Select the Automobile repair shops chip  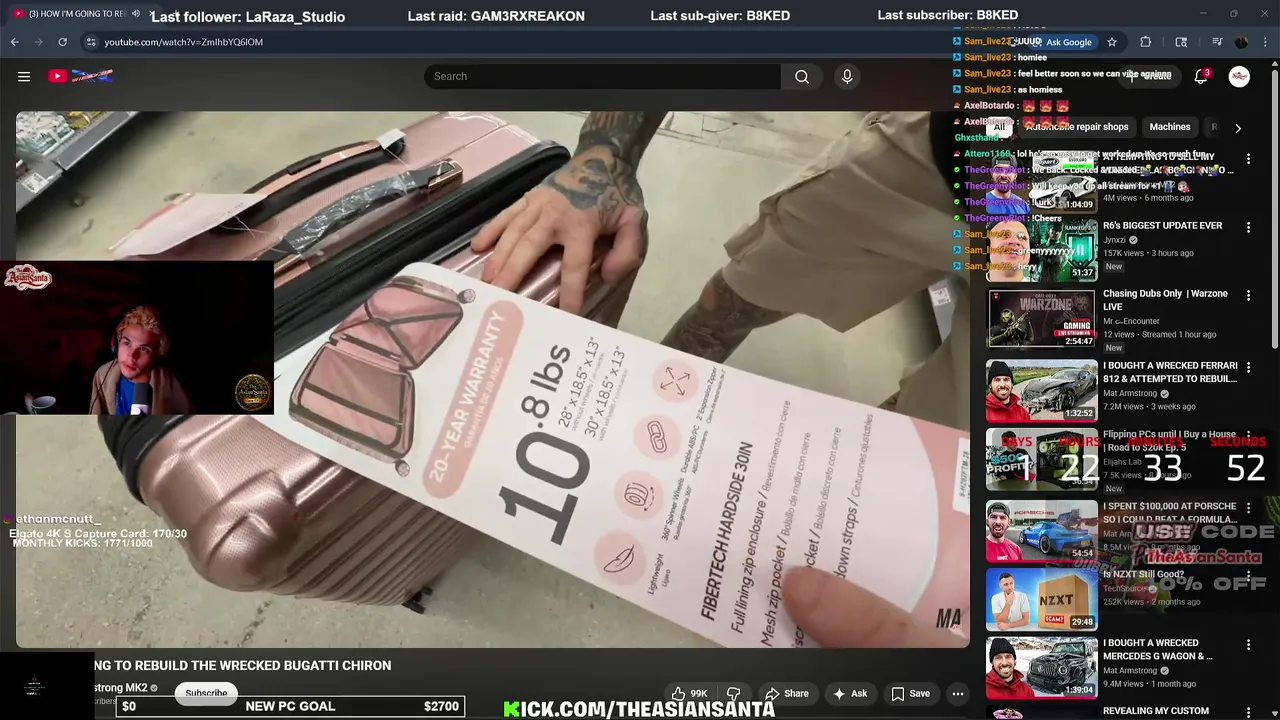pyautogui.click(x=1076, y=127)
